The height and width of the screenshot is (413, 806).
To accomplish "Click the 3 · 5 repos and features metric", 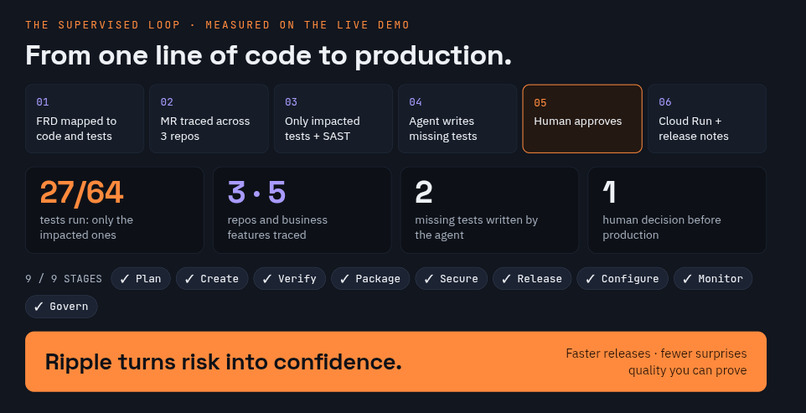I will pyautogui.click(x=302, y=210).
